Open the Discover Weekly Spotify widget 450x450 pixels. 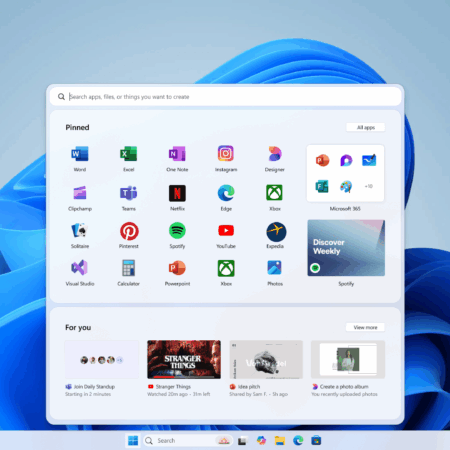pos(346,248)
